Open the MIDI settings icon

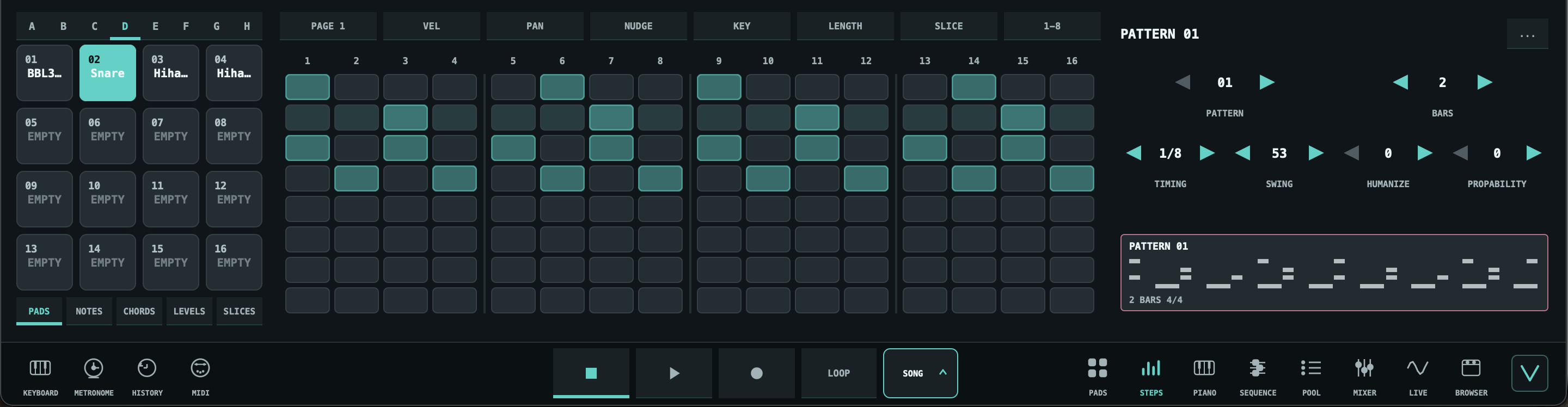pos(200,368)
